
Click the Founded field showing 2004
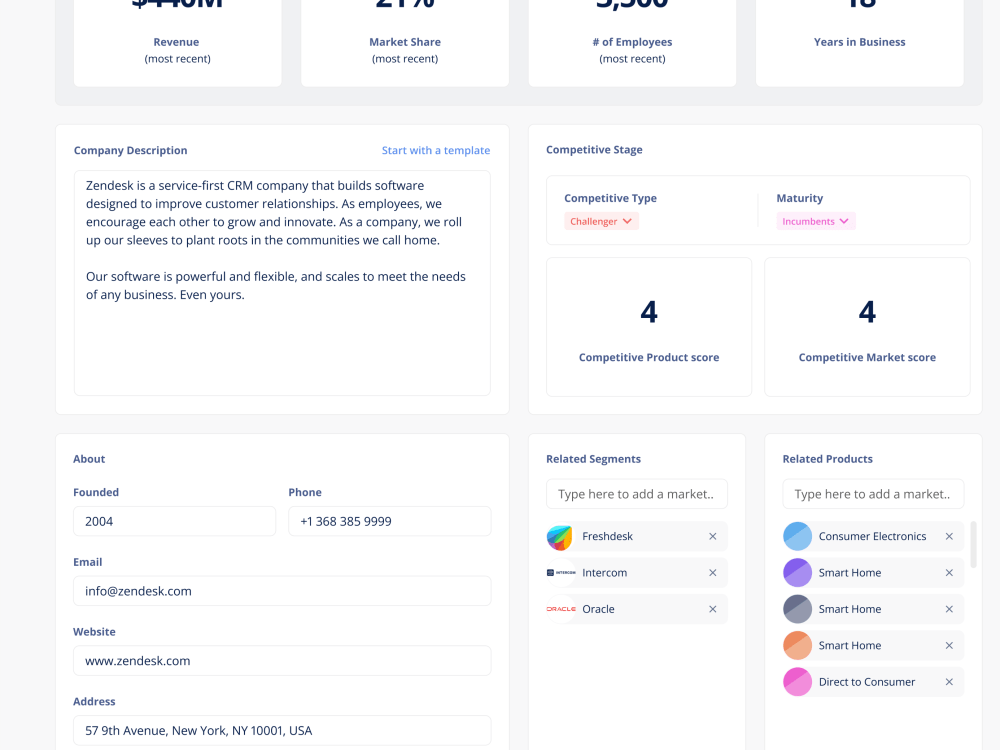pos(174,521)
